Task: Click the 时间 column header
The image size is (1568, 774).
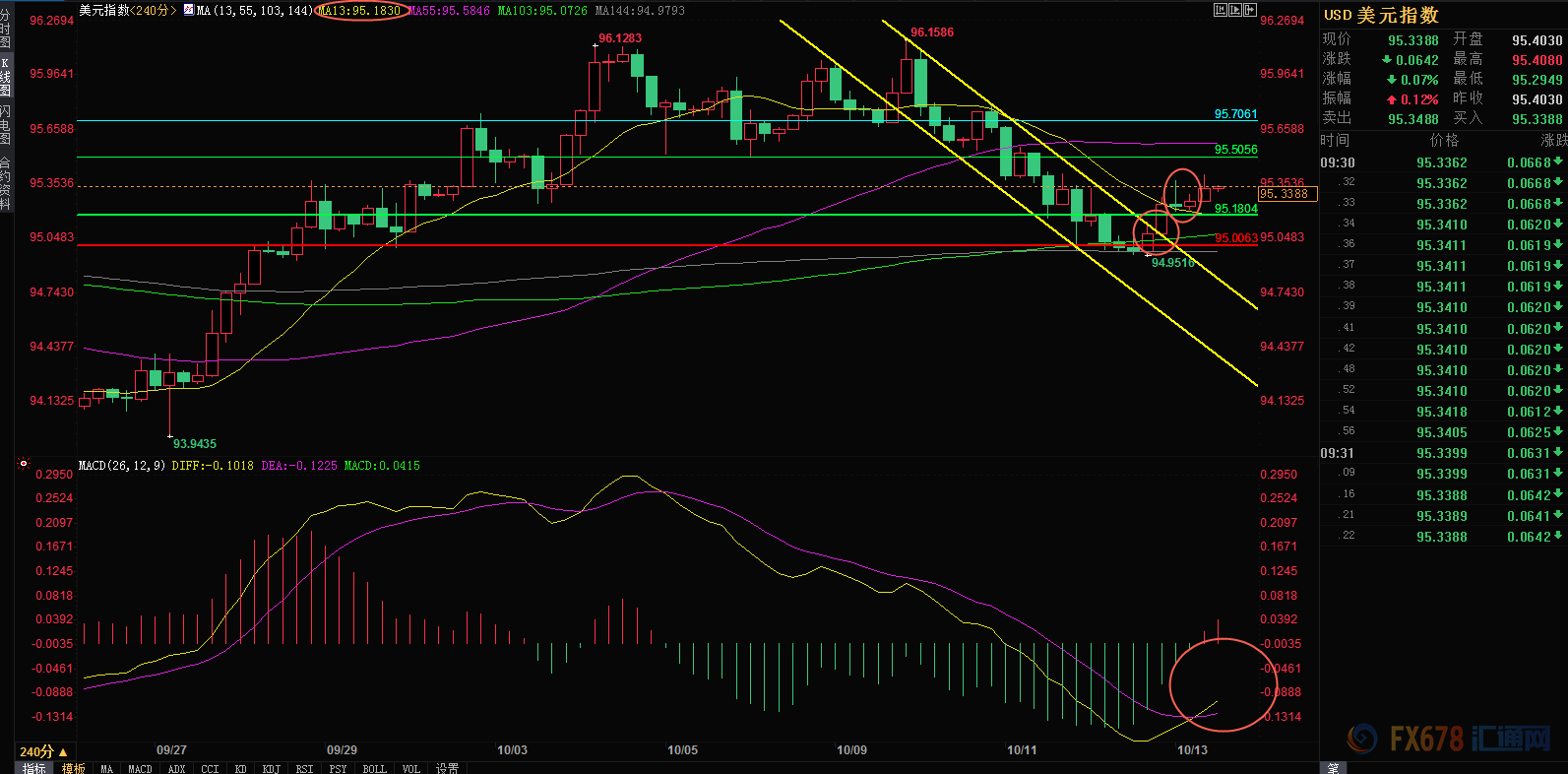Action: (x=1336, y=141)
